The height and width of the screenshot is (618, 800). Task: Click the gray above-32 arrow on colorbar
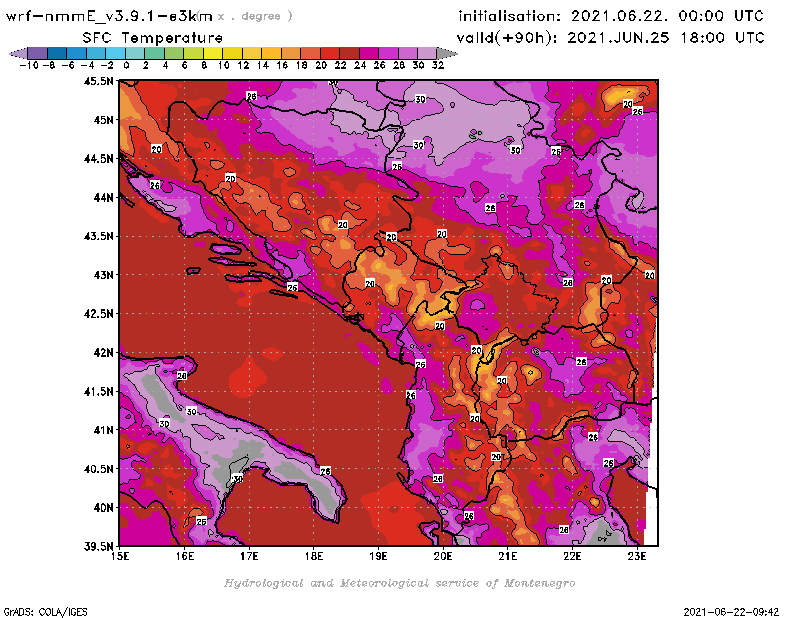click(446, 53)
